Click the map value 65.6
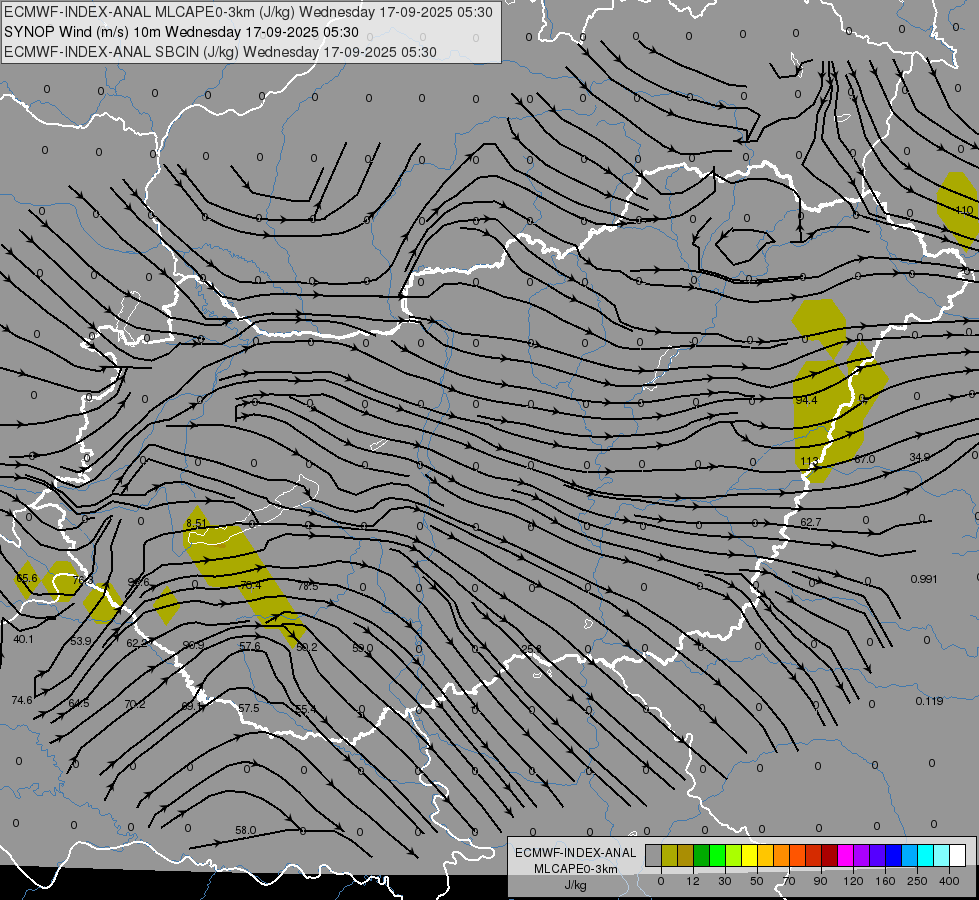Viewport: 979px width, 900px height. pos(27,578)
